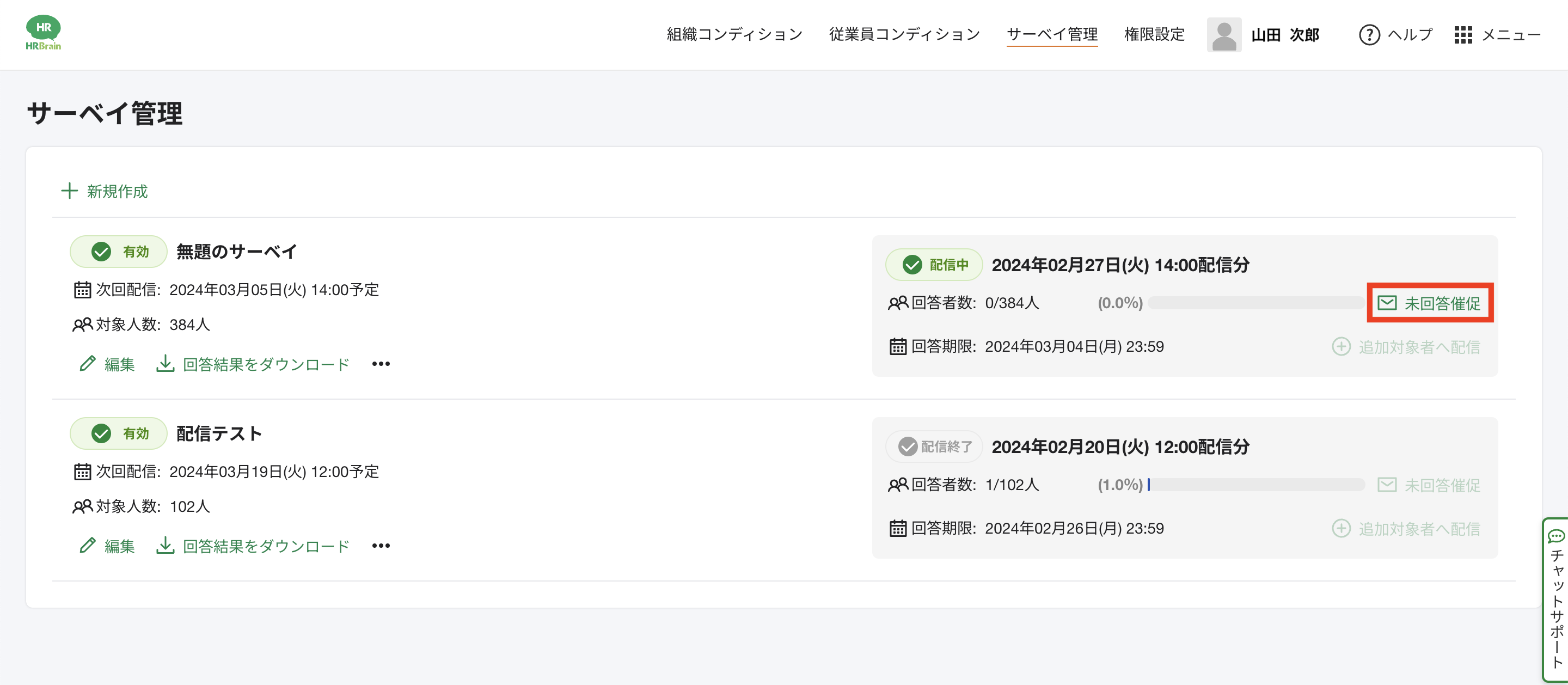Click envelope icon of disabled 未回答催促
Screen dimensions: 1568x685
click(1387, 485)
